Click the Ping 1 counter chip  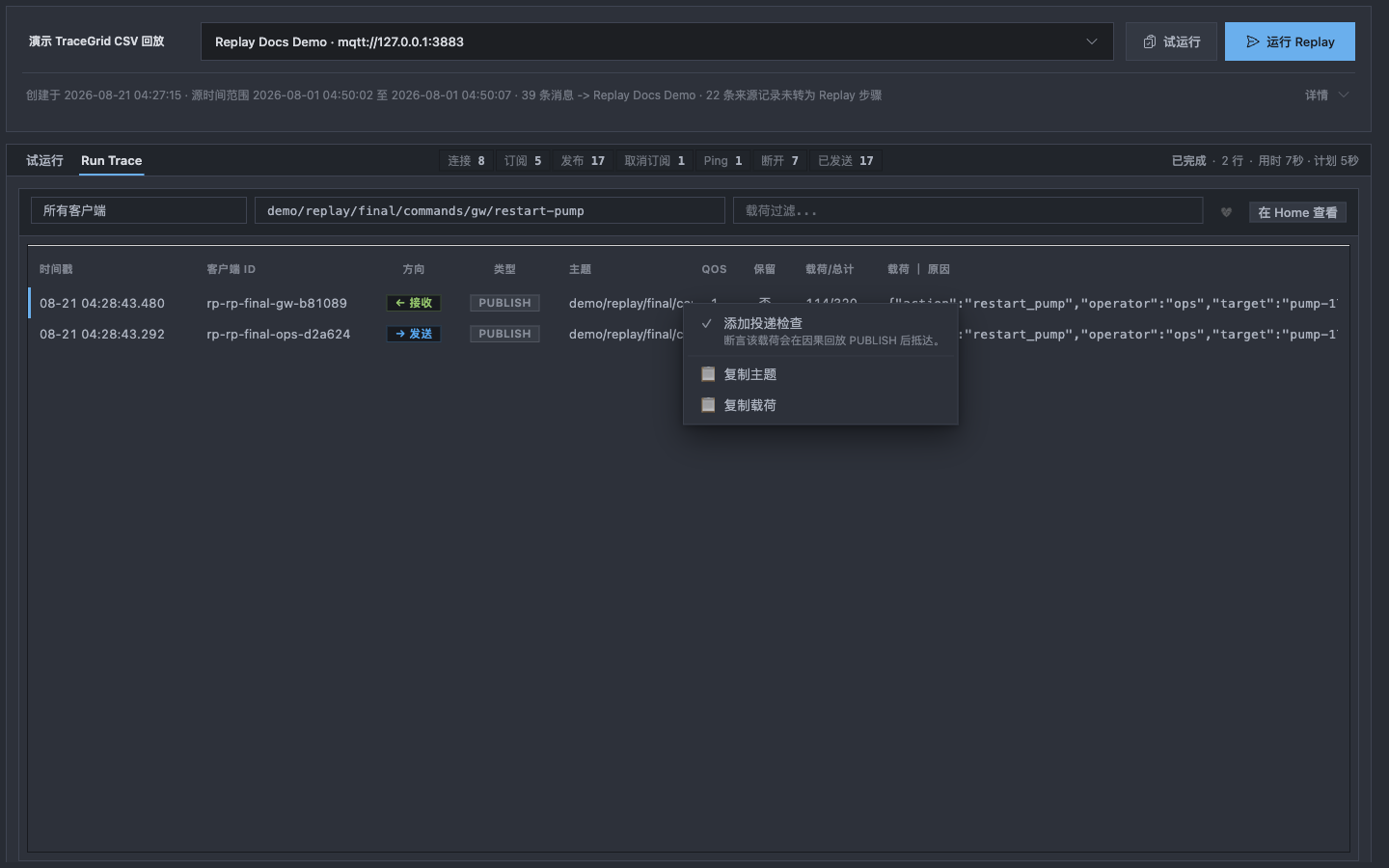click(x=722, y=161)
